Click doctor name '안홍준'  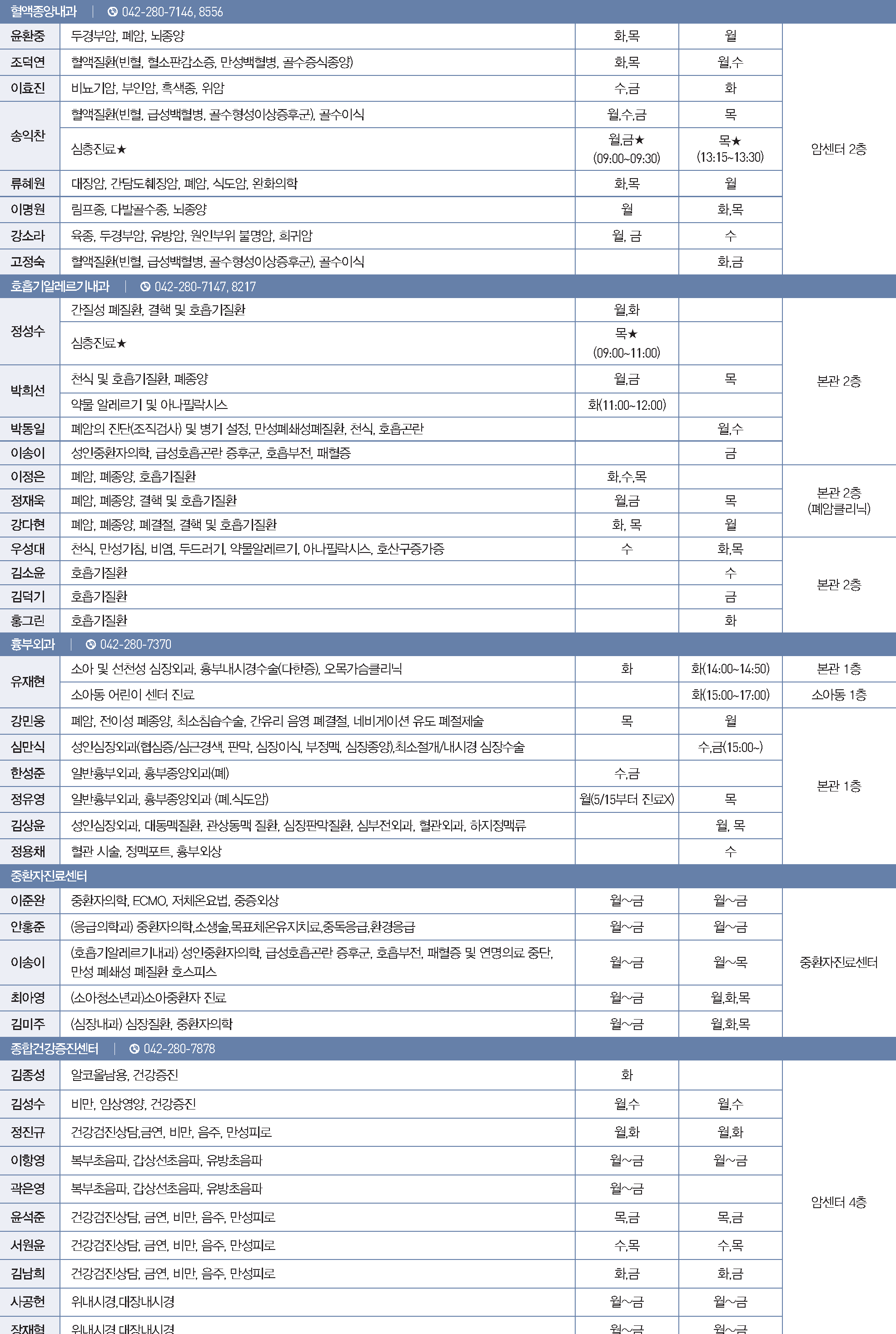click(x=27, y=927)
